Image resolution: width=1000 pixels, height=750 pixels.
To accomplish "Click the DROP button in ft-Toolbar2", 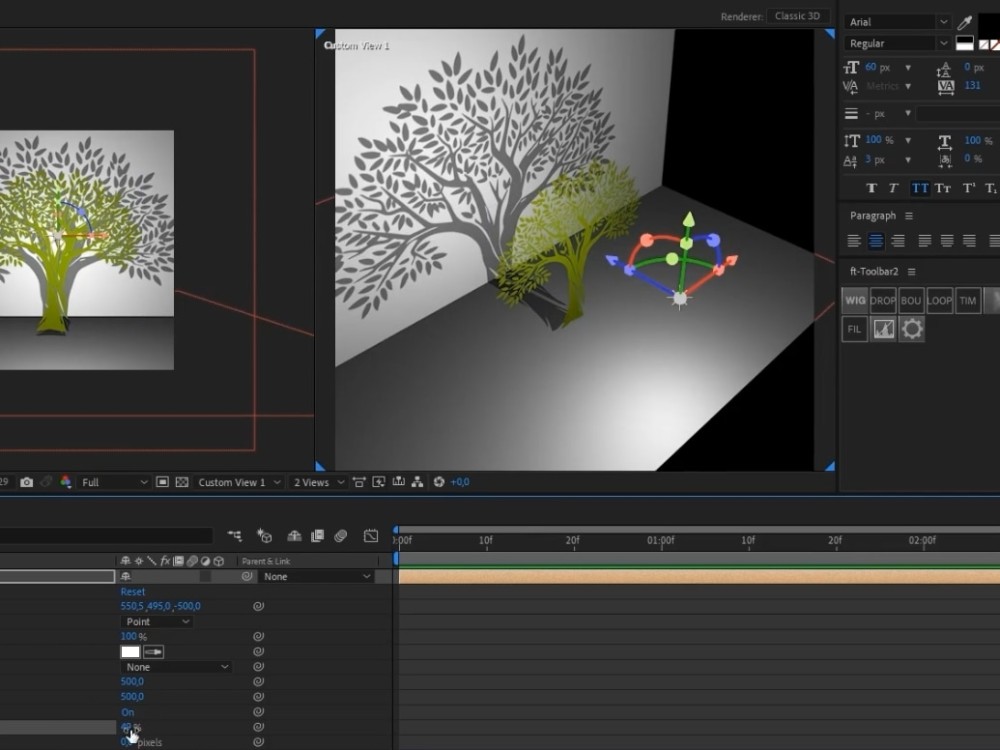I will 883,300.
